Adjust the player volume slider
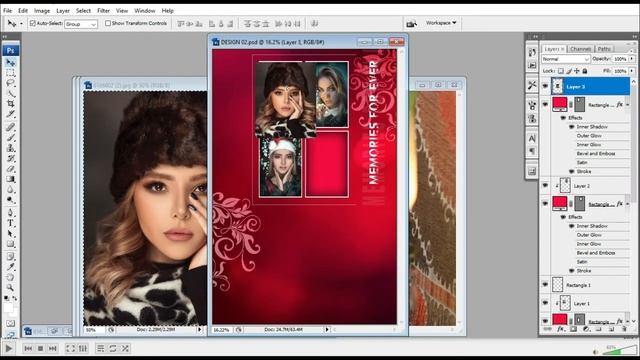The width and height of the screenshot is (640, 360). tap(619, 351)
